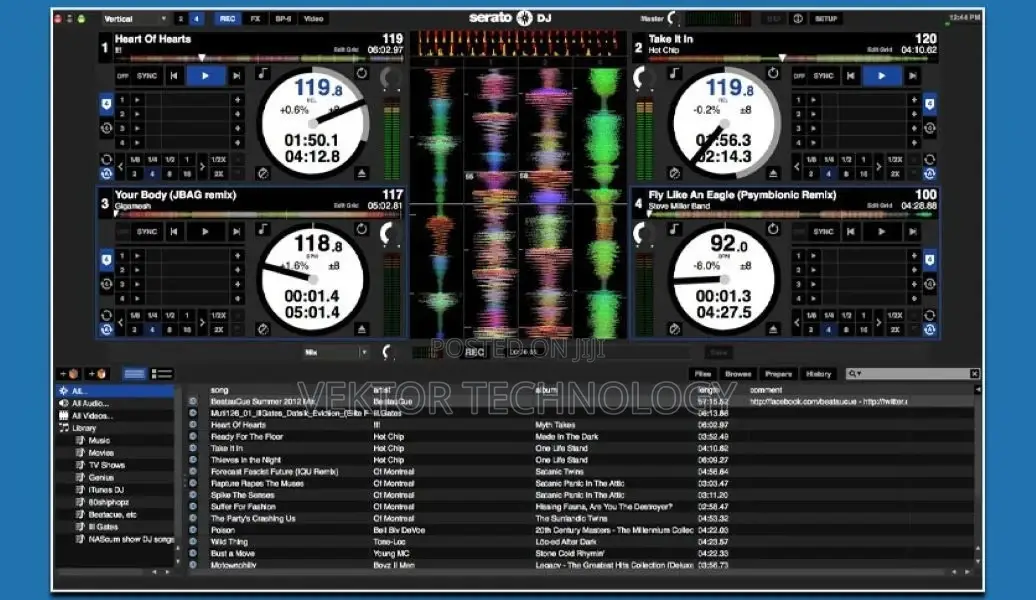Select All Audio... in crate list
This screenshot has width=1036, height=600.
[90, 403]
